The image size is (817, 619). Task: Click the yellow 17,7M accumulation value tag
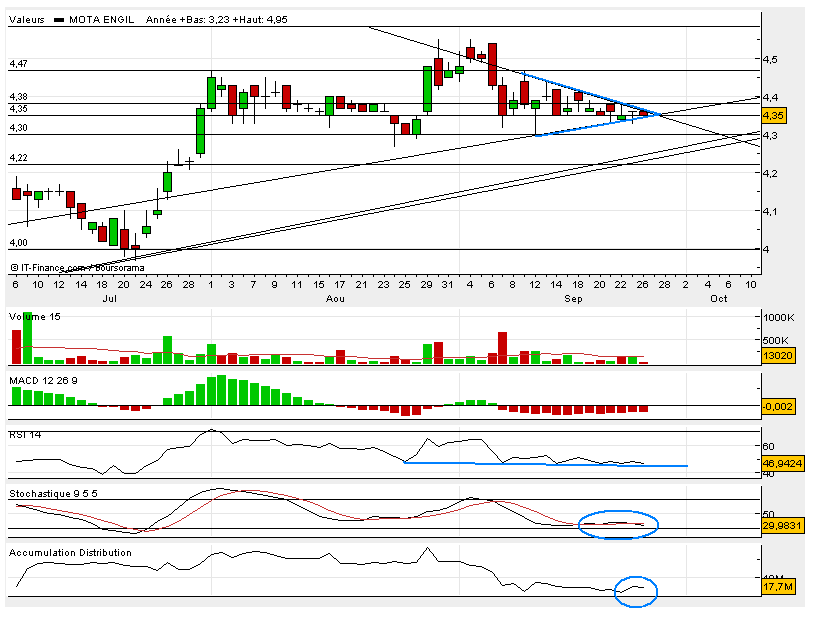778,587
